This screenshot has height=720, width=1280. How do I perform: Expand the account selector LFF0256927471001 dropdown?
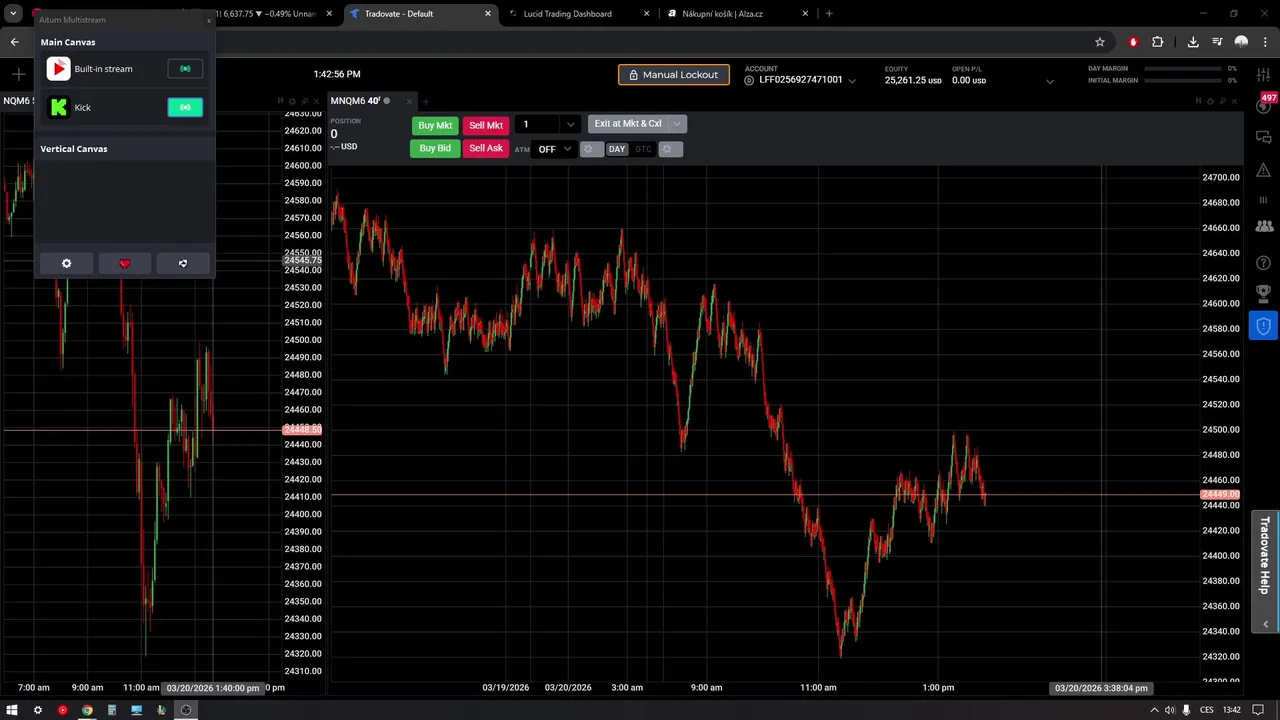(852, 81)
